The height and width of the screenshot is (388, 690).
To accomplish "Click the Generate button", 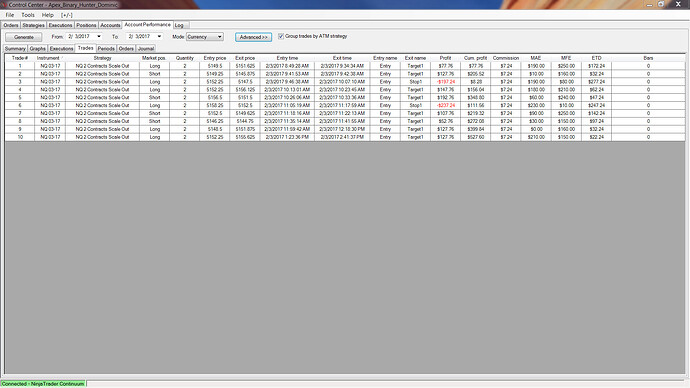I will [24, 37].
